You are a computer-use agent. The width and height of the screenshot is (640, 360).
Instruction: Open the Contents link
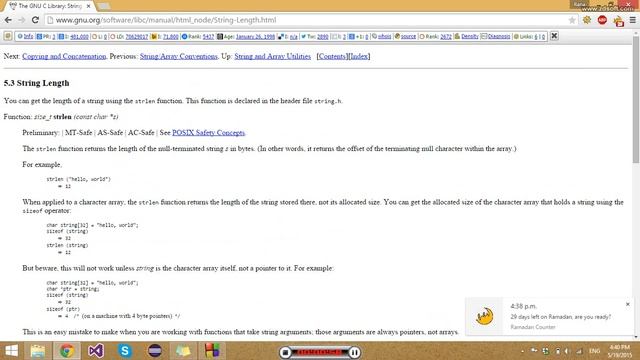[x=332, y=56]
